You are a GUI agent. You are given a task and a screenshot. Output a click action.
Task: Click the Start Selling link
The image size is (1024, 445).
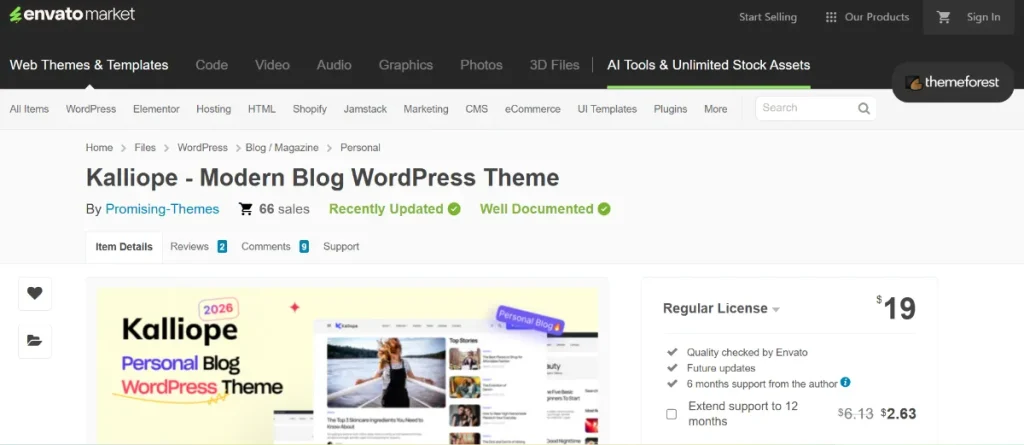(x=767, y=17)
